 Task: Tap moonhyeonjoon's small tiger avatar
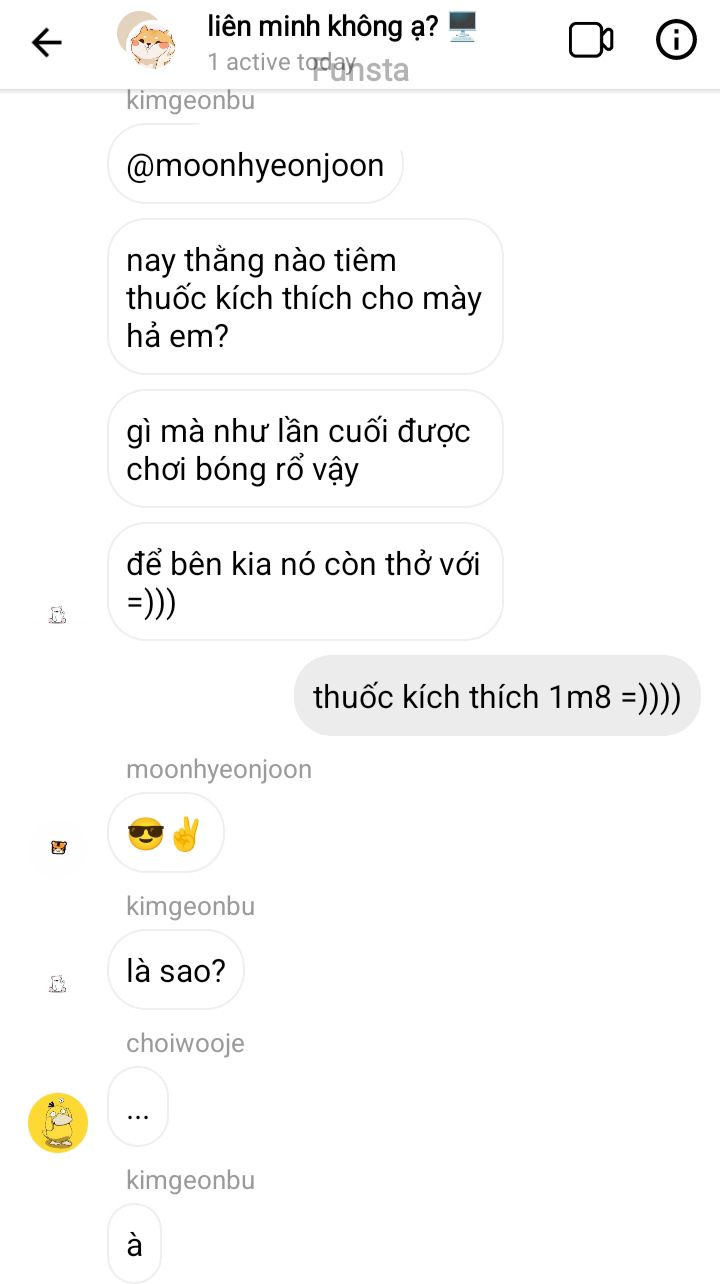(58, 848)
